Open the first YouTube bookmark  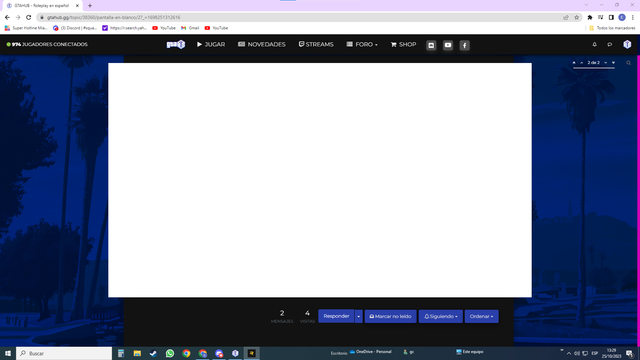point(164,28)
